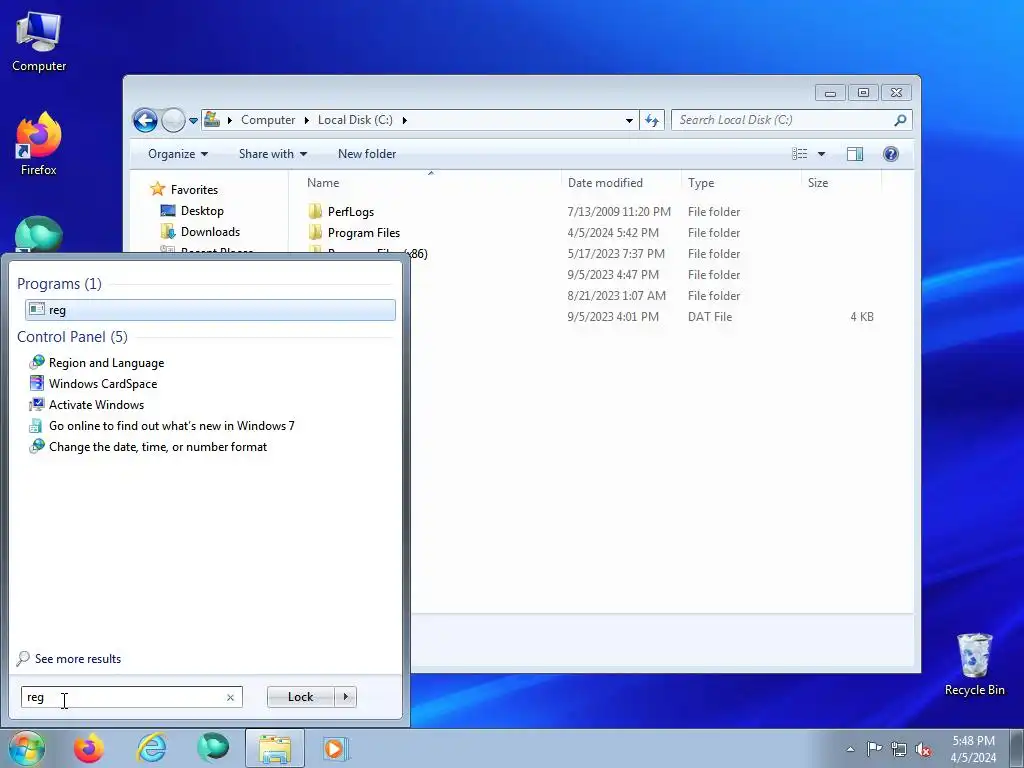Click the DAT File type cell
This screenshot has height=768, width=1024.
coord(710,317)
